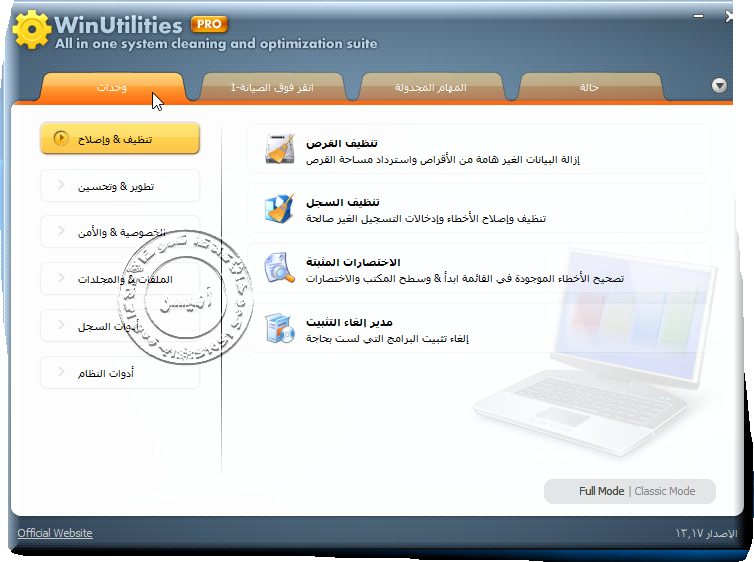The height and width of the screenshot is (562, 754).
Task: Open the Disk Cleaner broom icon
Action: [280, 149]
